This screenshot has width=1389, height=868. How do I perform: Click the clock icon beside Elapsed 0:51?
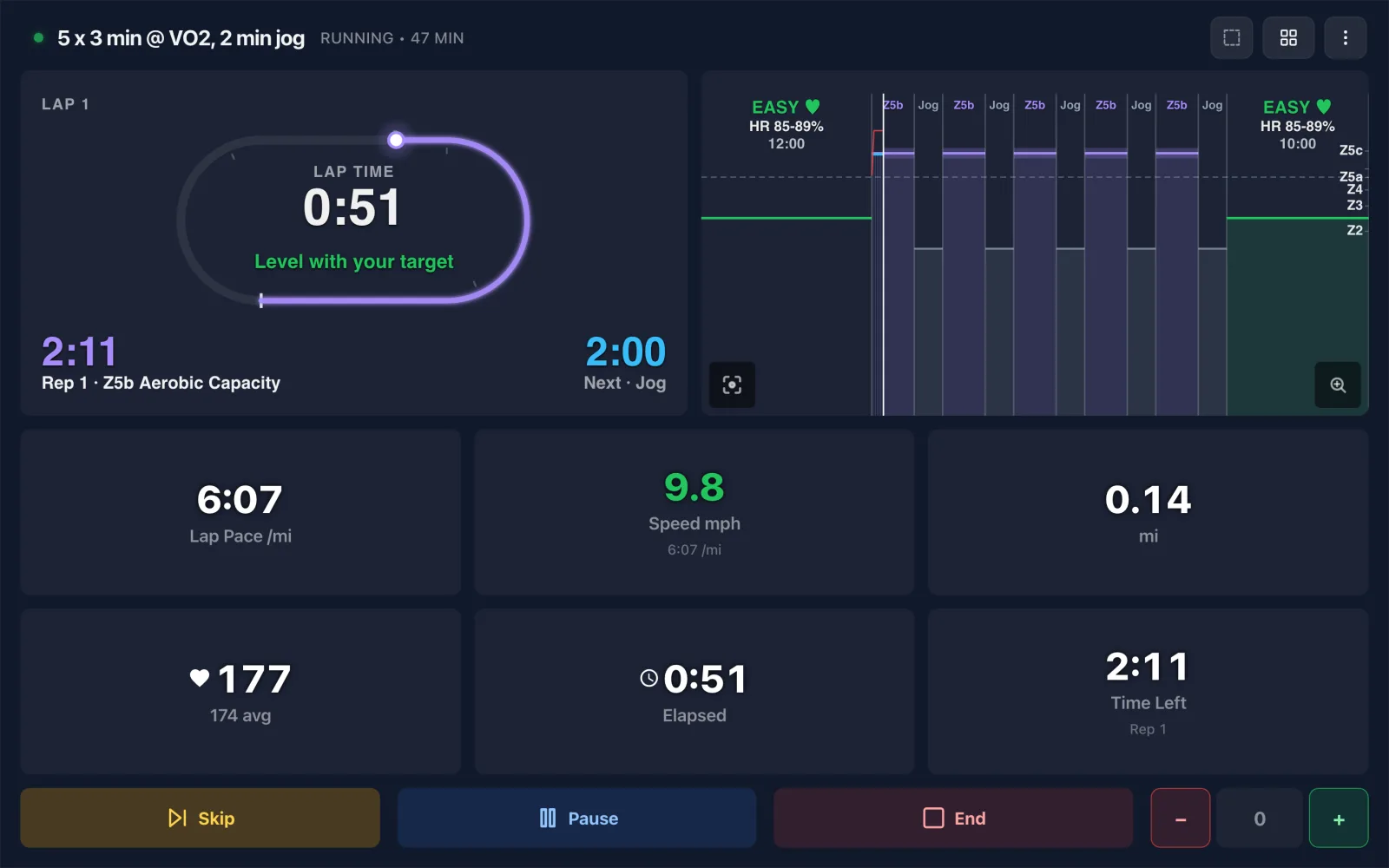point(648,678)
